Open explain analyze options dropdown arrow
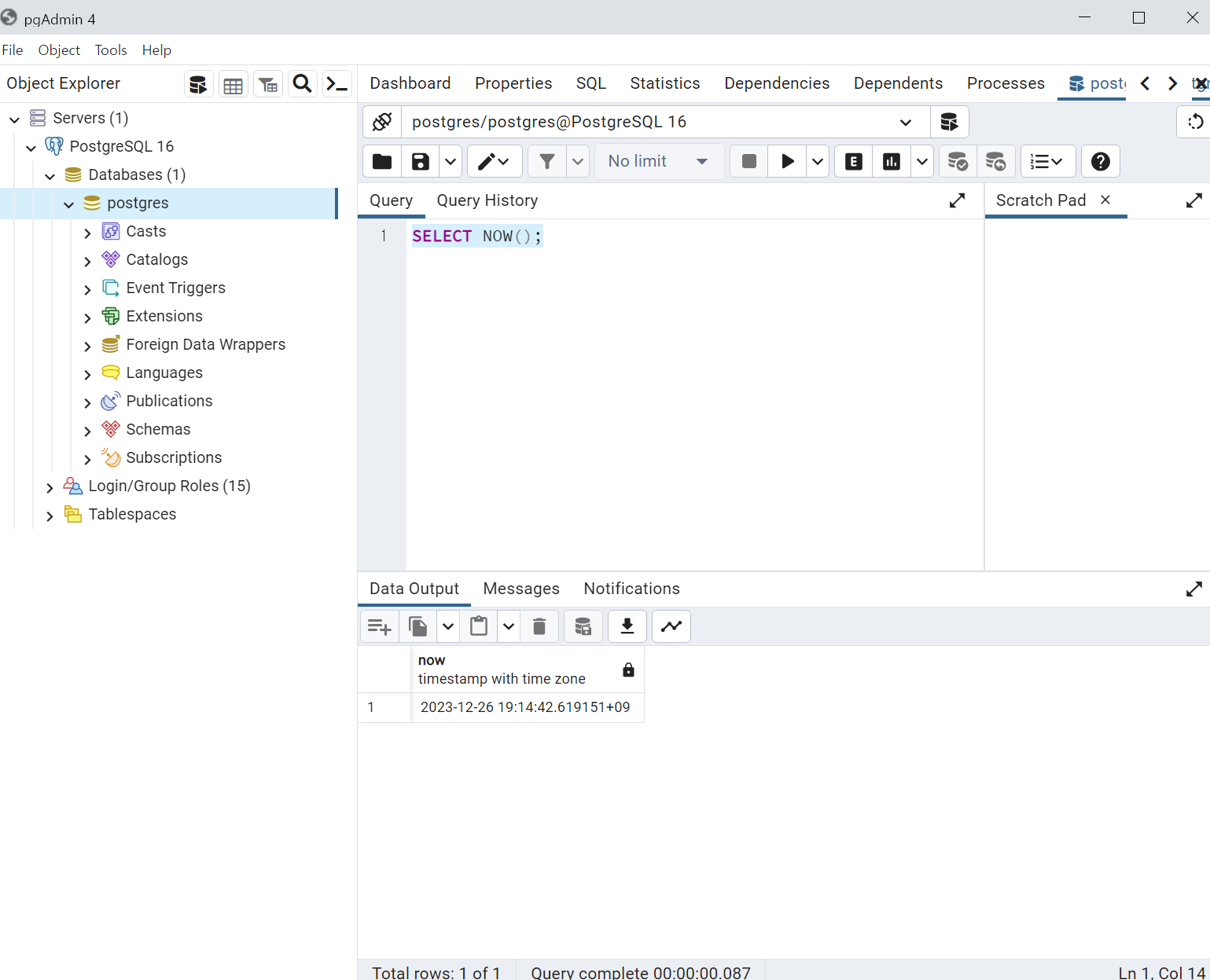Viewport: 1210px width, 980px height. pyautogui.click(x=922, y=161)
